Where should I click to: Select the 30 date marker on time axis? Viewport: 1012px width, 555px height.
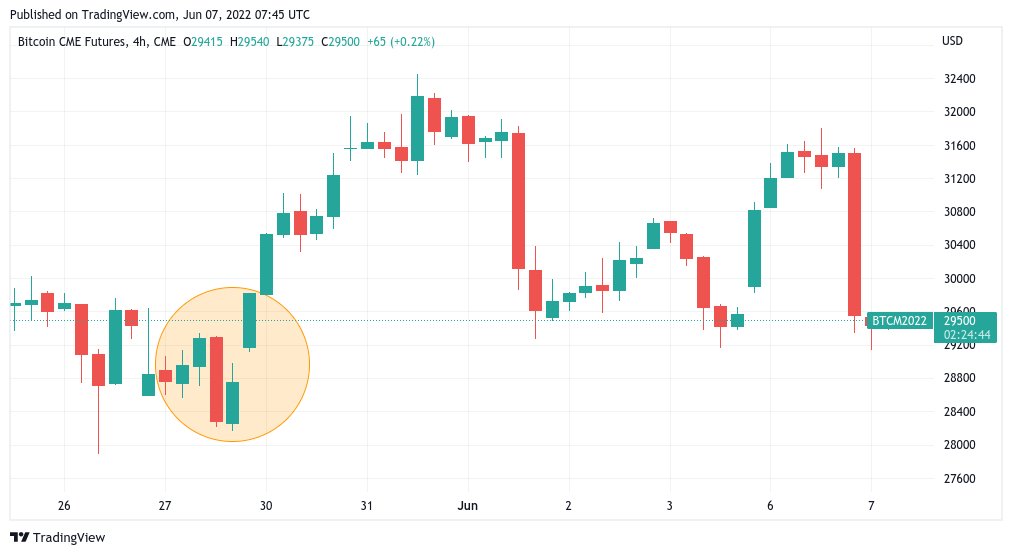[266, 506]
